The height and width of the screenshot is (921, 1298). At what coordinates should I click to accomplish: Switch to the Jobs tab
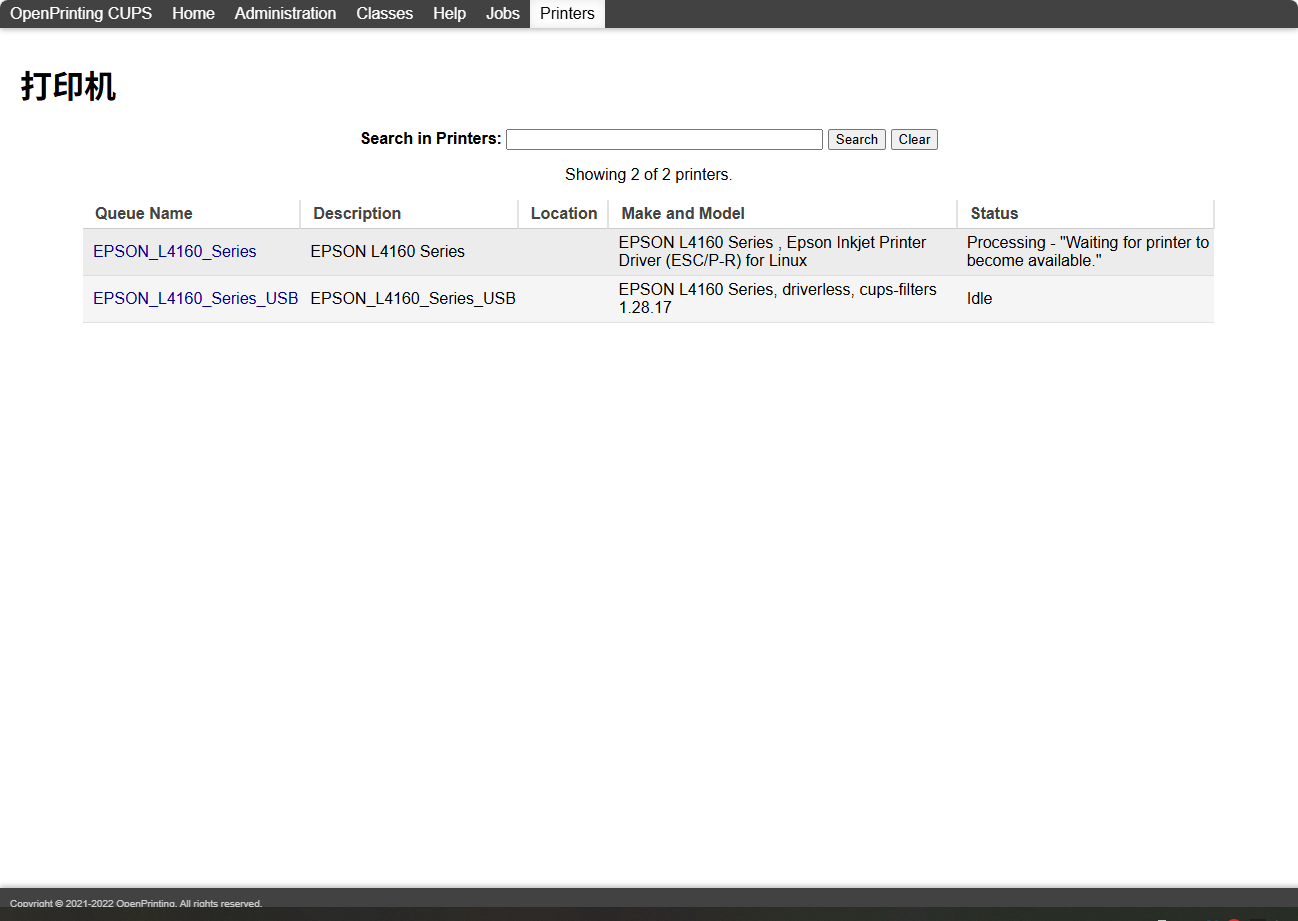point(502,13)
